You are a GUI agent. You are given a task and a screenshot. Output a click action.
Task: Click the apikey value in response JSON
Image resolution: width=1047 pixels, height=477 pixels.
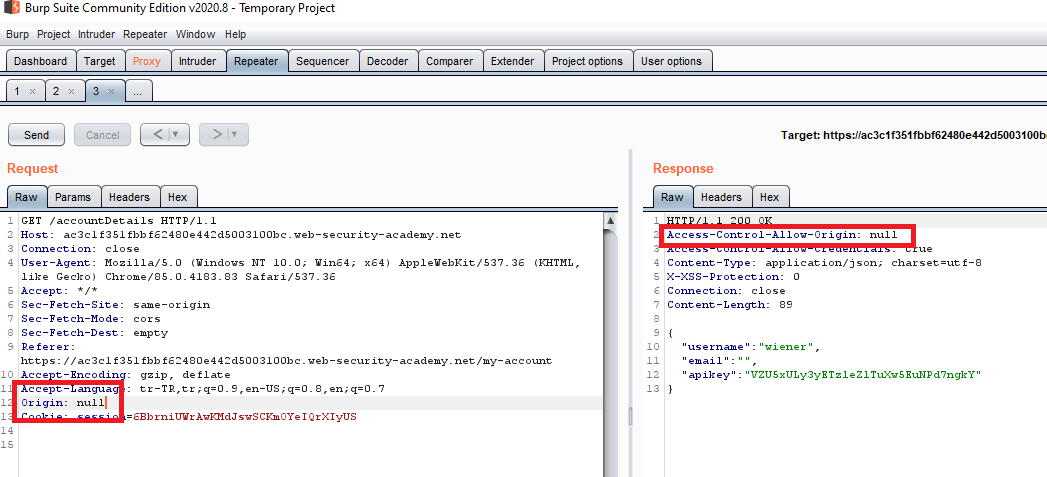[863, 375]
